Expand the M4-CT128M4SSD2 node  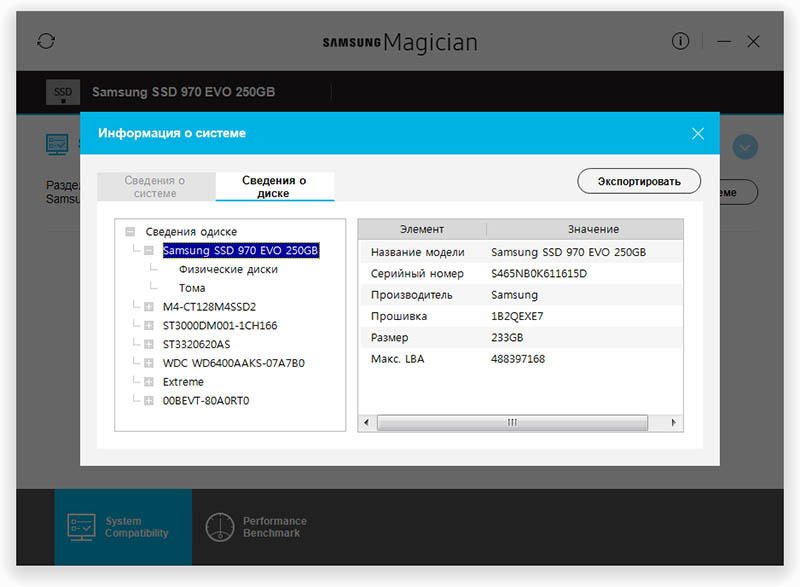(x=148, y=307)
